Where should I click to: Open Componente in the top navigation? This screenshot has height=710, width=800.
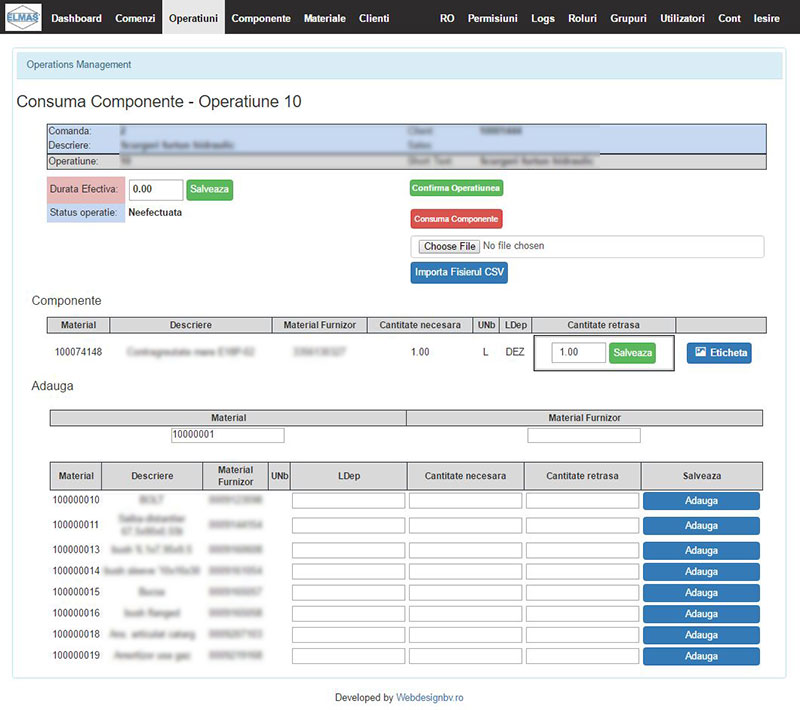coord(261,18)
